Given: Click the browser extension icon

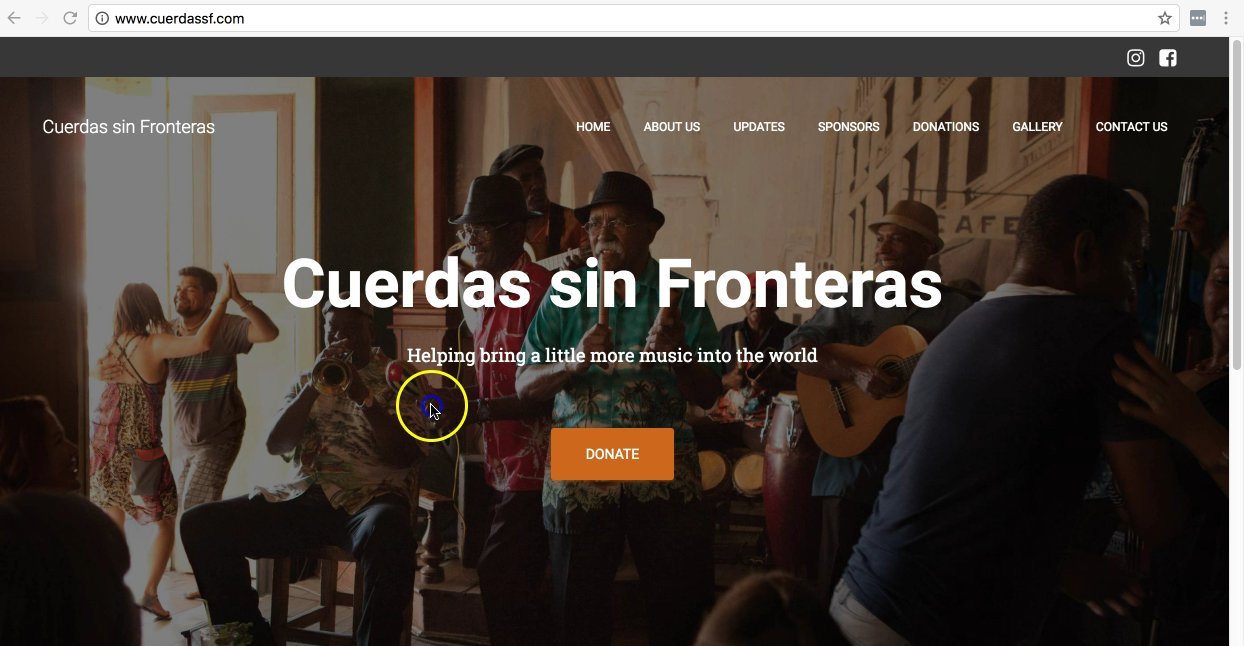Looking at the screenshot, I should (1198, 18).
